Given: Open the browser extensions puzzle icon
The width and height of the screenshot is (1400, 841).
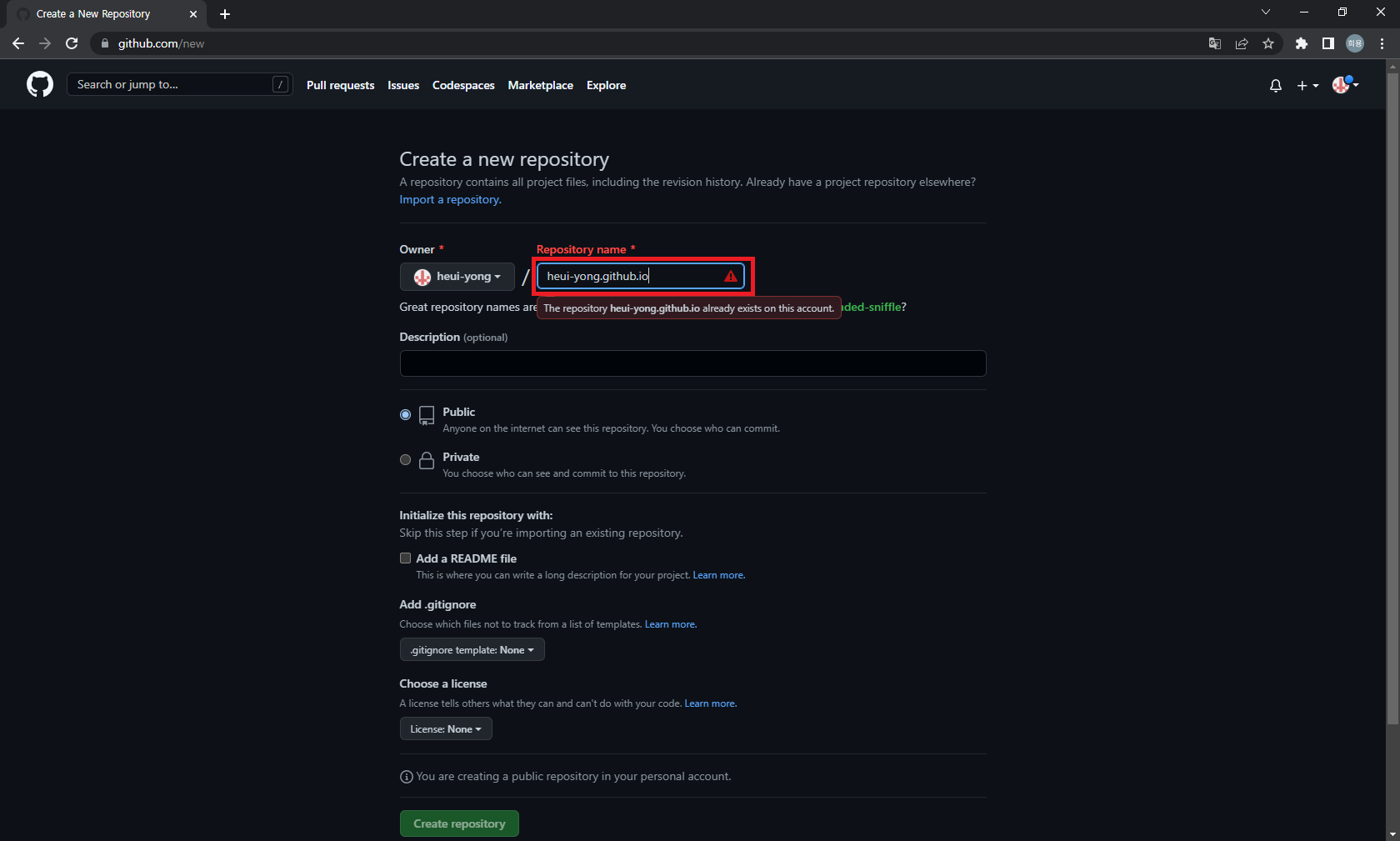Looking at the screenshot, I should [1301, 43].
